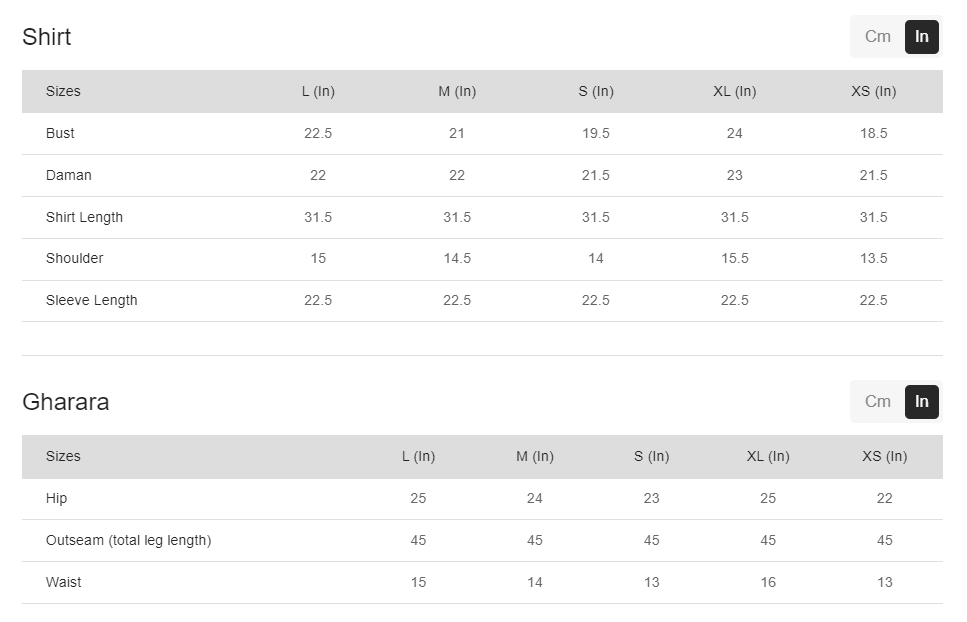Select the Daman row label

pos(69,175)
